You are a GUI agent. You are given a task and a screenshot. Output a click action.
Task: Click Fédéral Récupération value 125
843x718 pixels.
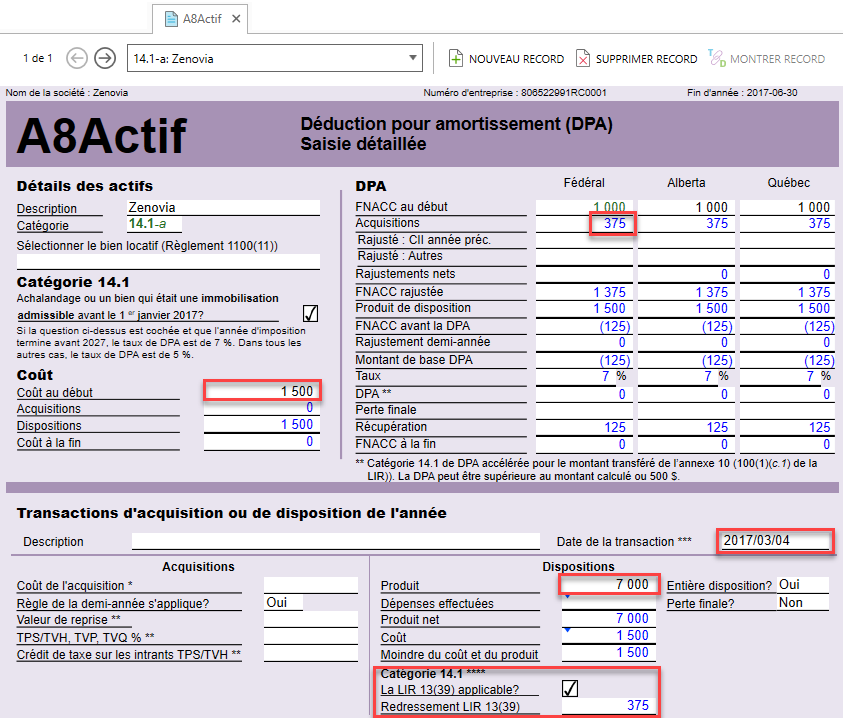(584, 428)
